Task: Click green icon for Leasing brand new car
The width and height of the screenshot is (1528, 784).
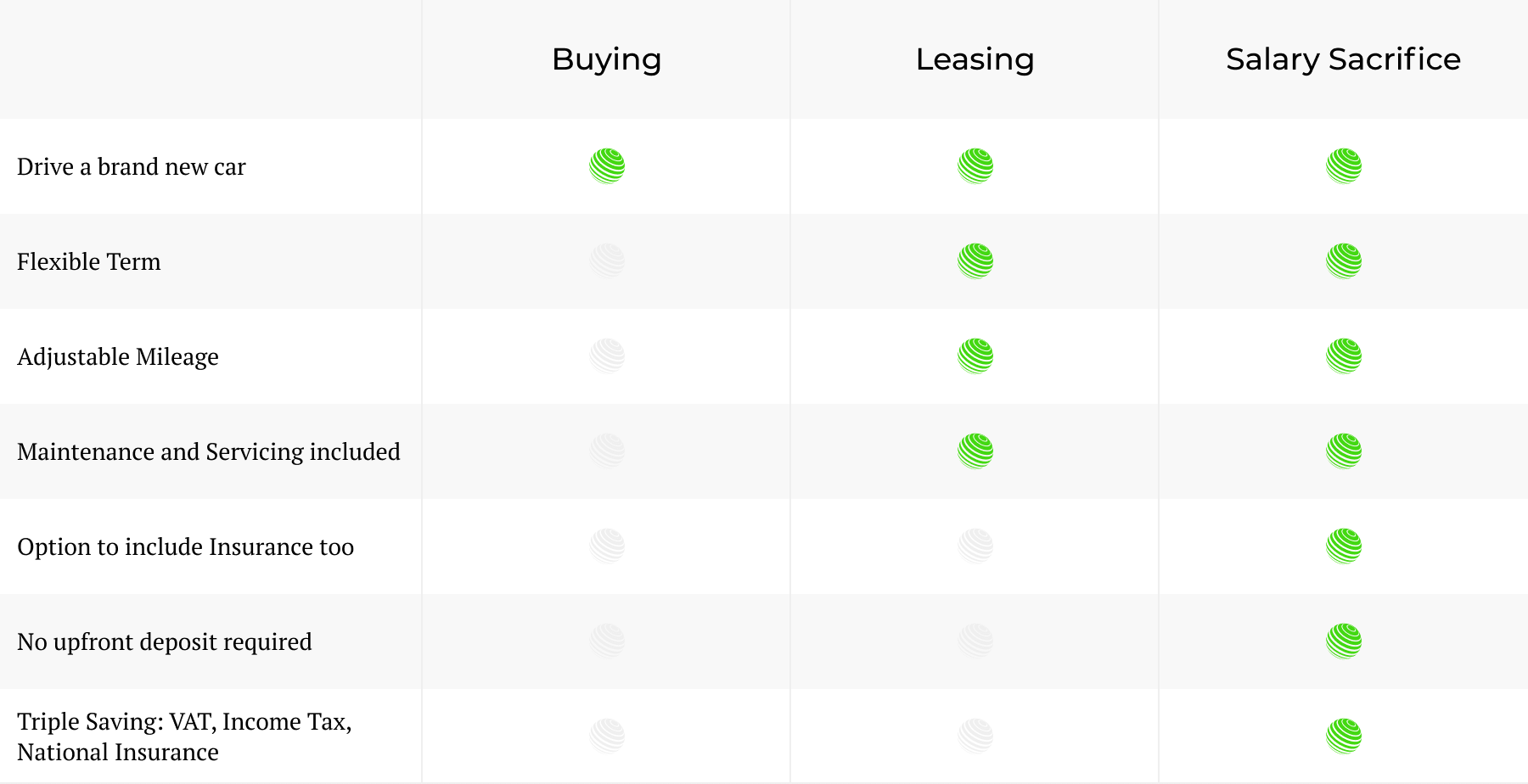Action: point(975,166)
